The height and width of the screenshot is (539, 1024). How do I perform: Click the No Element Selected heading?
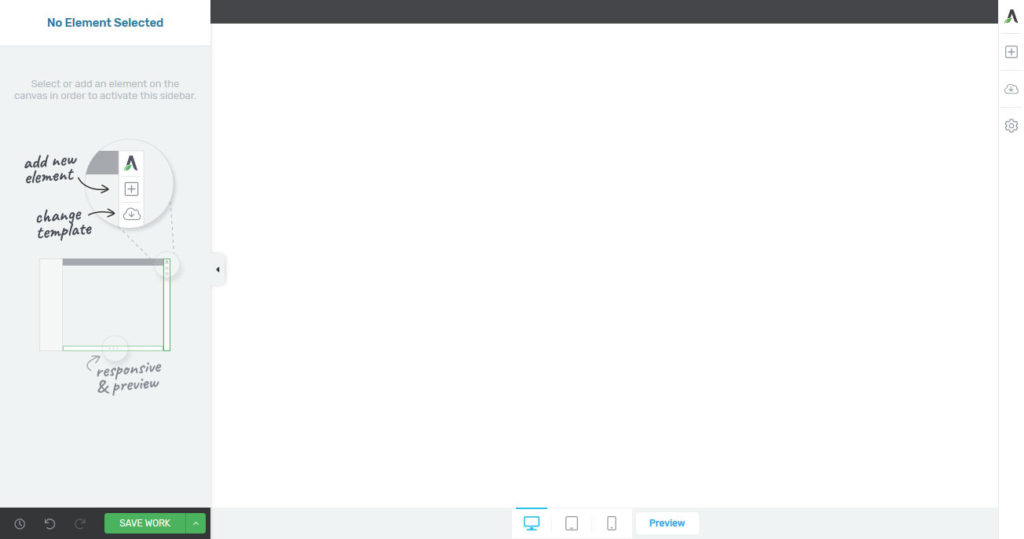[105, 23]
